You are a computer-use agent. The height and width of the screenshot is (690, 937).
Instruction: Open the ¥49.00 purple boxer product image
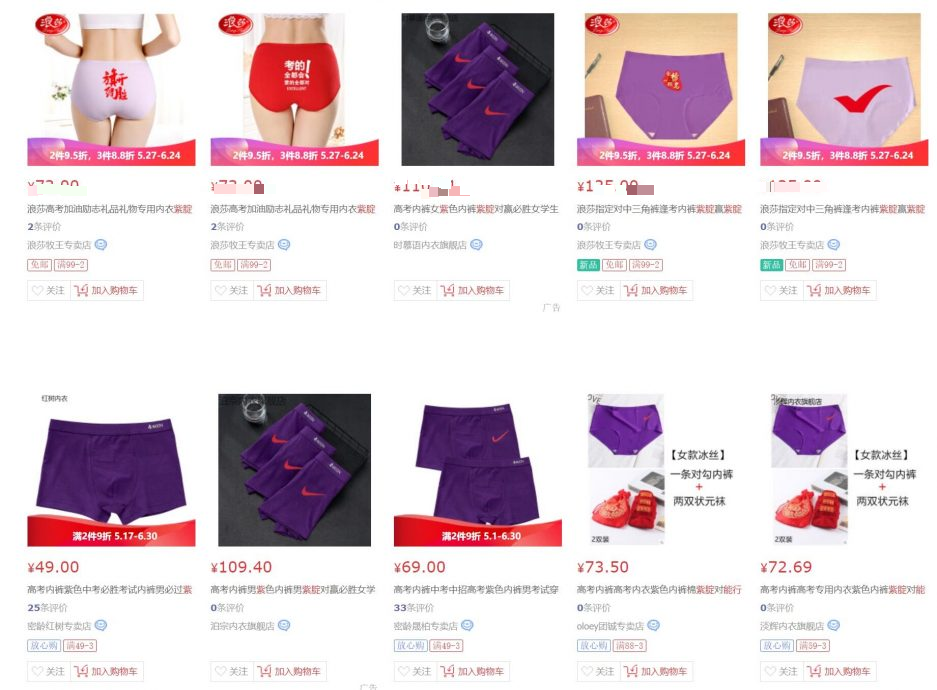coord(111,470)
